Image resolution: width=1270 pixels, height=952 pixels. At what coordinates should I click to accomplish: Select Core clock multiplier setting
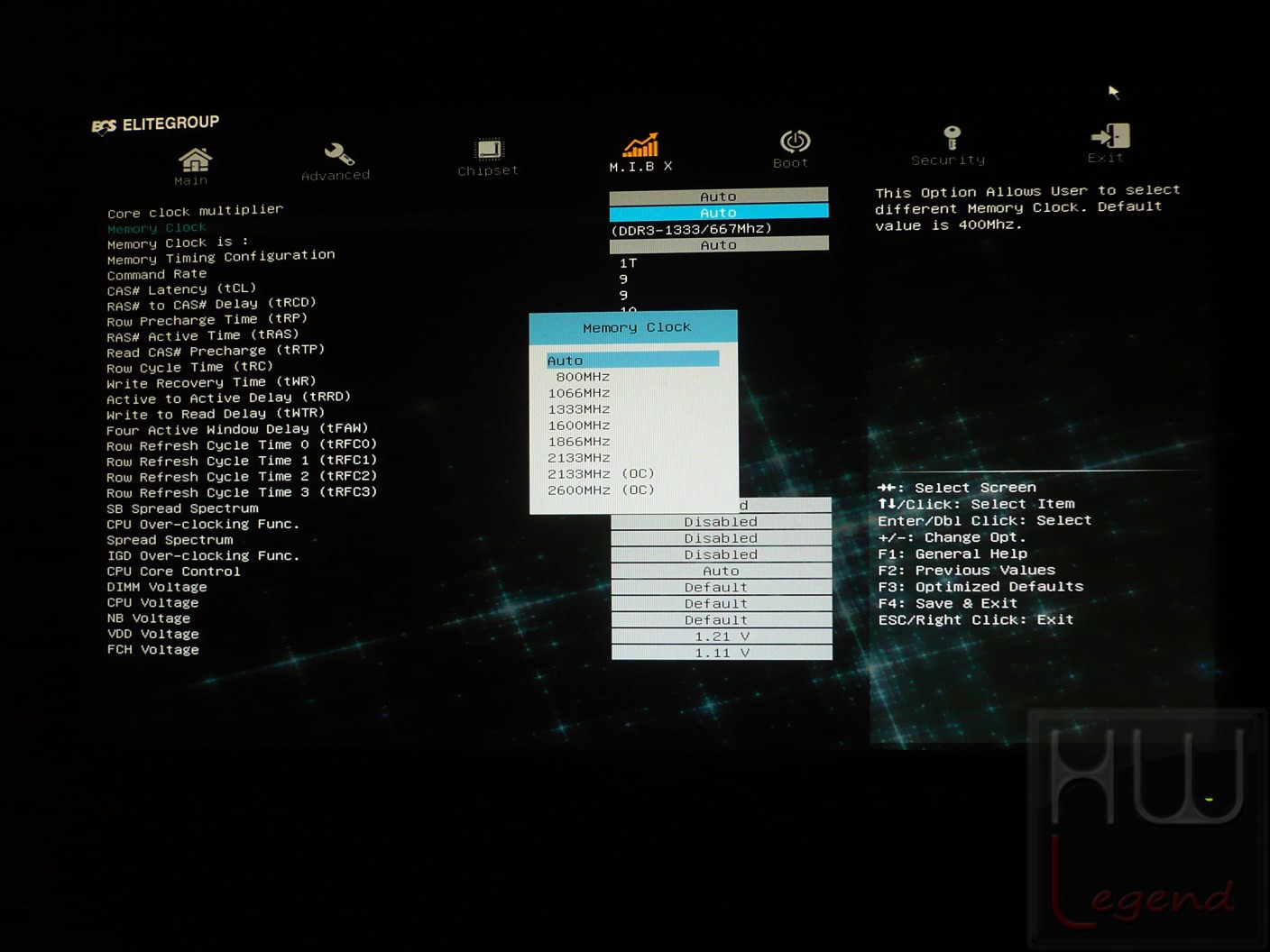click(x=195, y=211)
